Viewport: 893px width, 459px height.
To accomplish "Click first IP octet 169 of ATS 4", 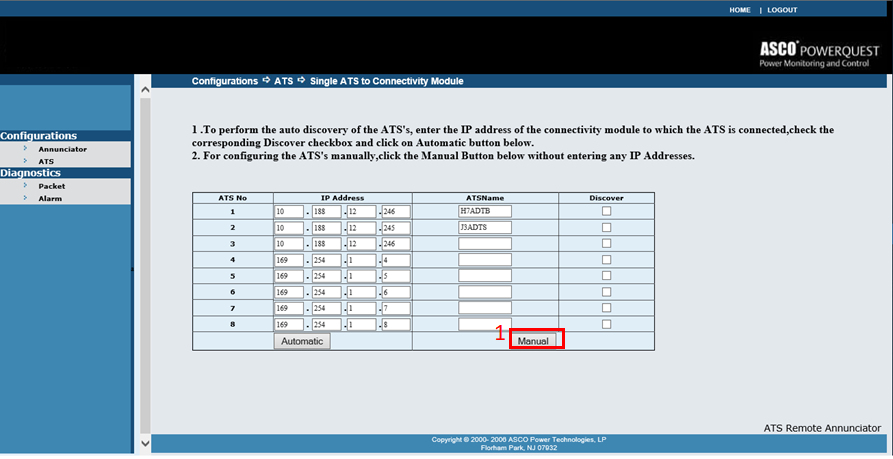I will point(289,260).
